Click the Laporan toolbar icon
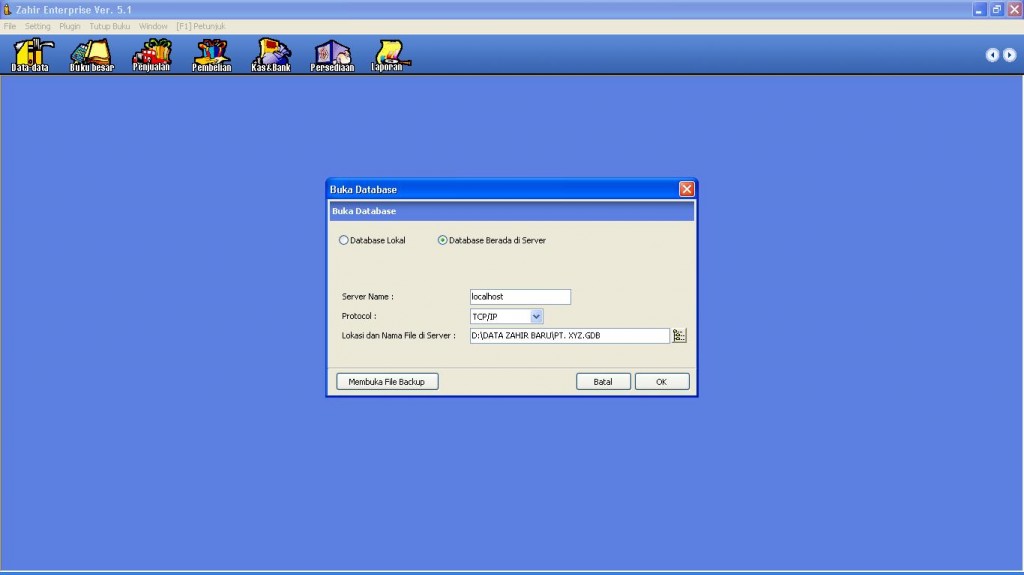 pos(388,54)
